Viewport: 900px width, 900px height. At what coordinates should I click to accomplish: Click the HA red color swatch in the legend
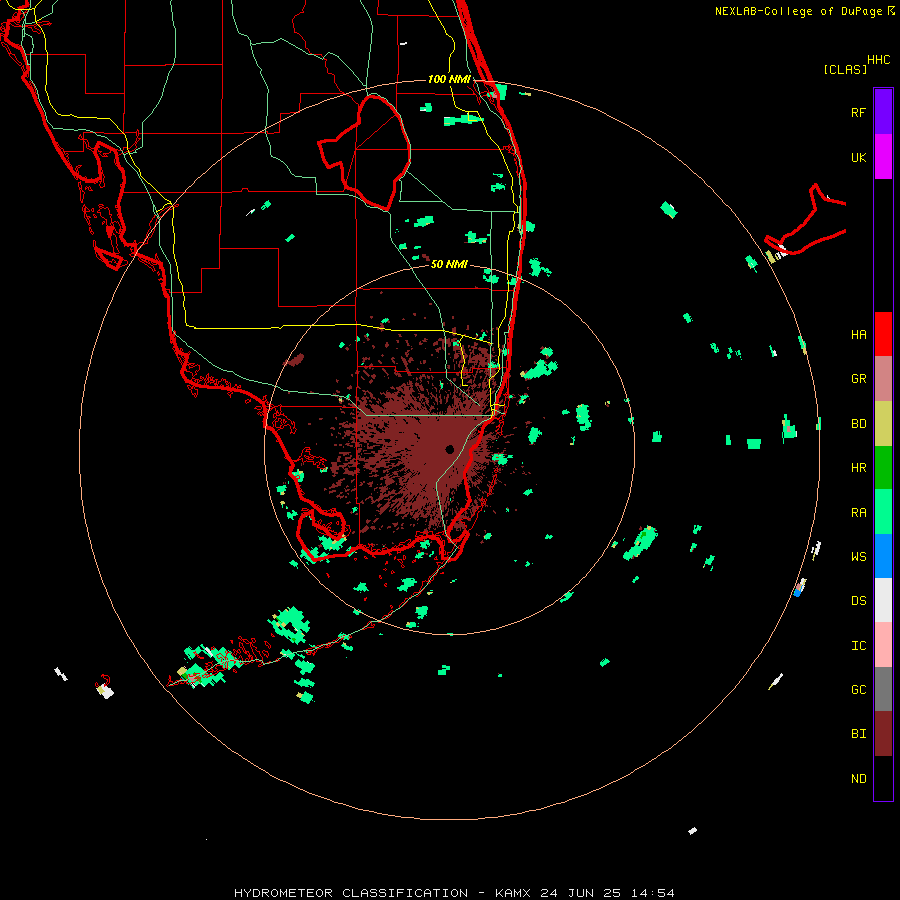(x=883, y=334)
